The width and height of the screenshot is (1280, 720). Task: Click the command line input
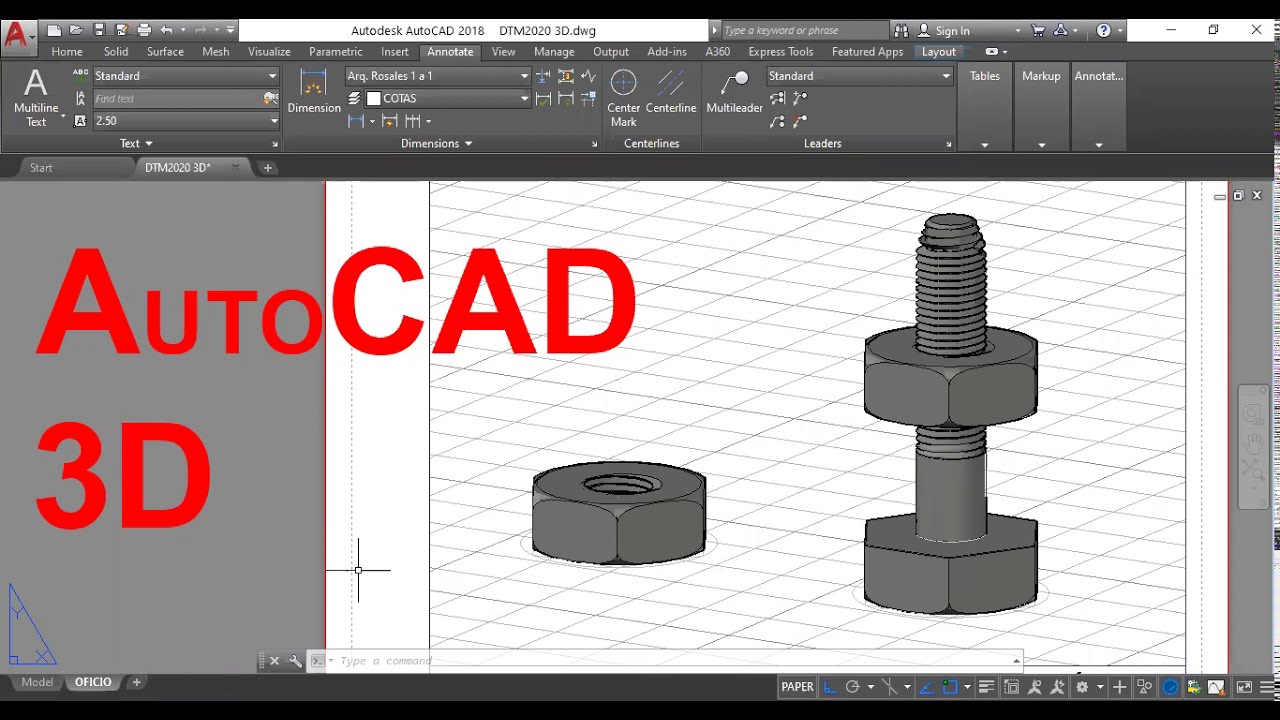coord(670,661)
